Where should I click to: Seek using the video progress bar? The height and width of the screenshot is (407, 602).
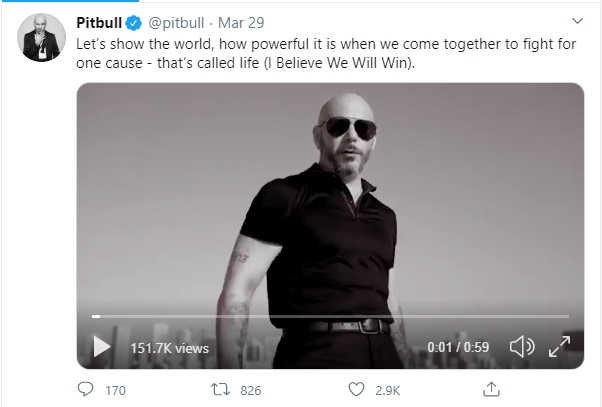[x=330, y=317]
